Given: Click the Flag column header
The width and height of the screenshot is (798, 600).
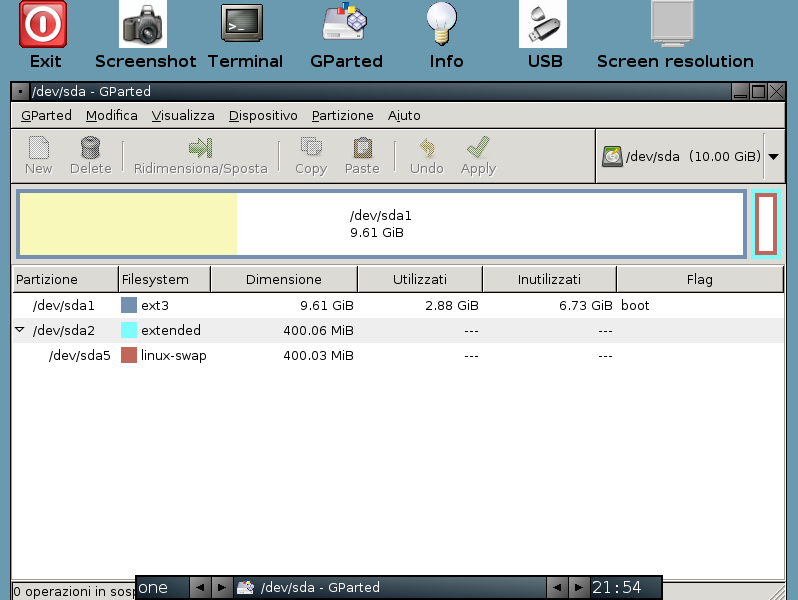Looking at the screenshot, I should tap(700, 279).
